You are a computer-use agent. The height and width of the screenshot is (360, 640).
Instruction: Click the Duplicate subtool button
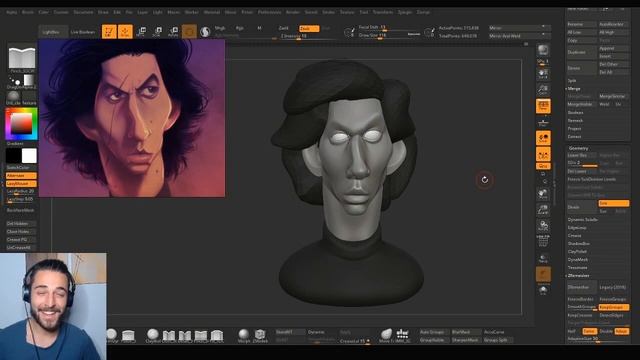click(582, 52)
